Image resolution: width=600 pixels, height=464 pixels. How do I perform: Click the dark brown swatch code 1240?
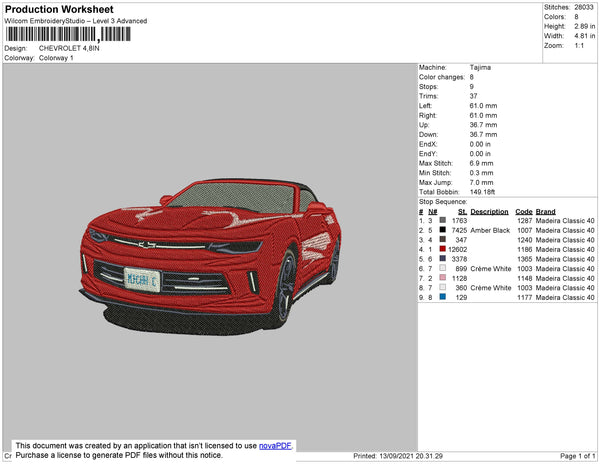[442, 240]
